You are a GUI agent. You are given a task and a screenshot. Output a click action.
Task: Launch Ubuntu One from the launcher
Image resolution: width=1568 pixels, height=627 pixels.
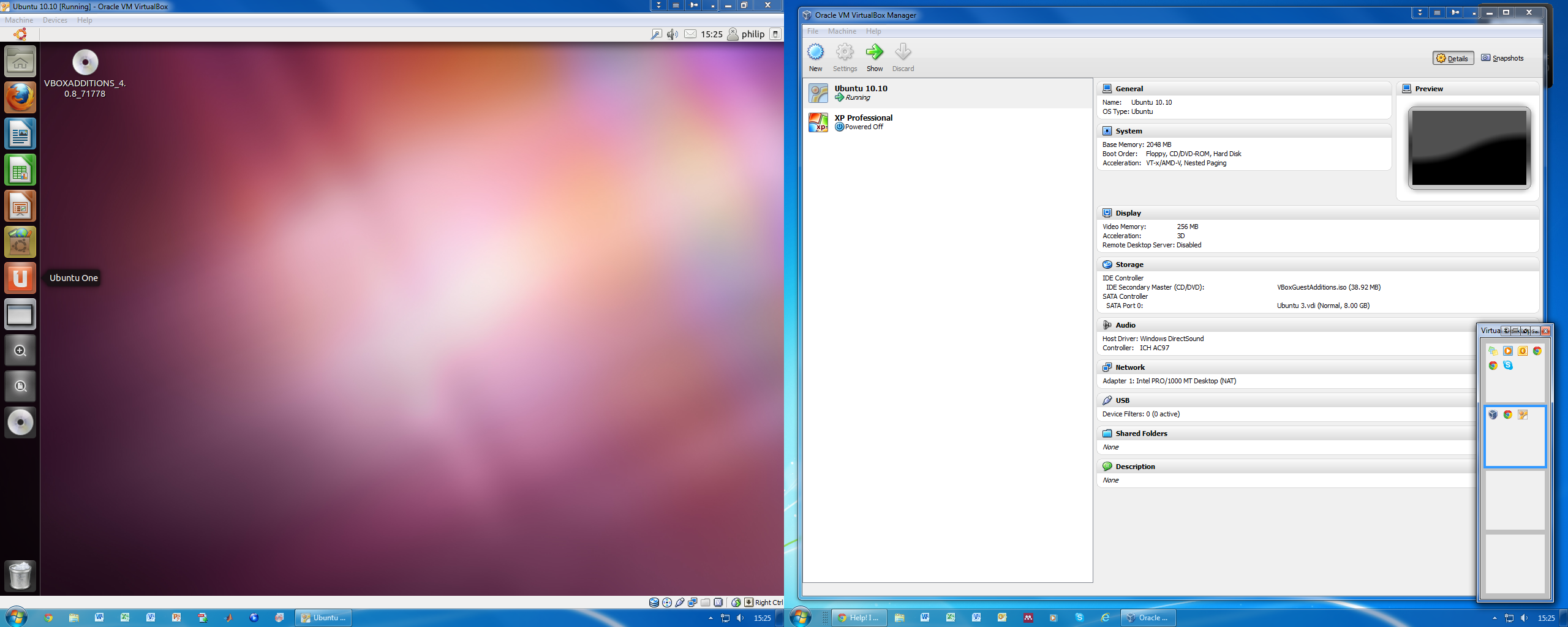click(x=20, y=278)
